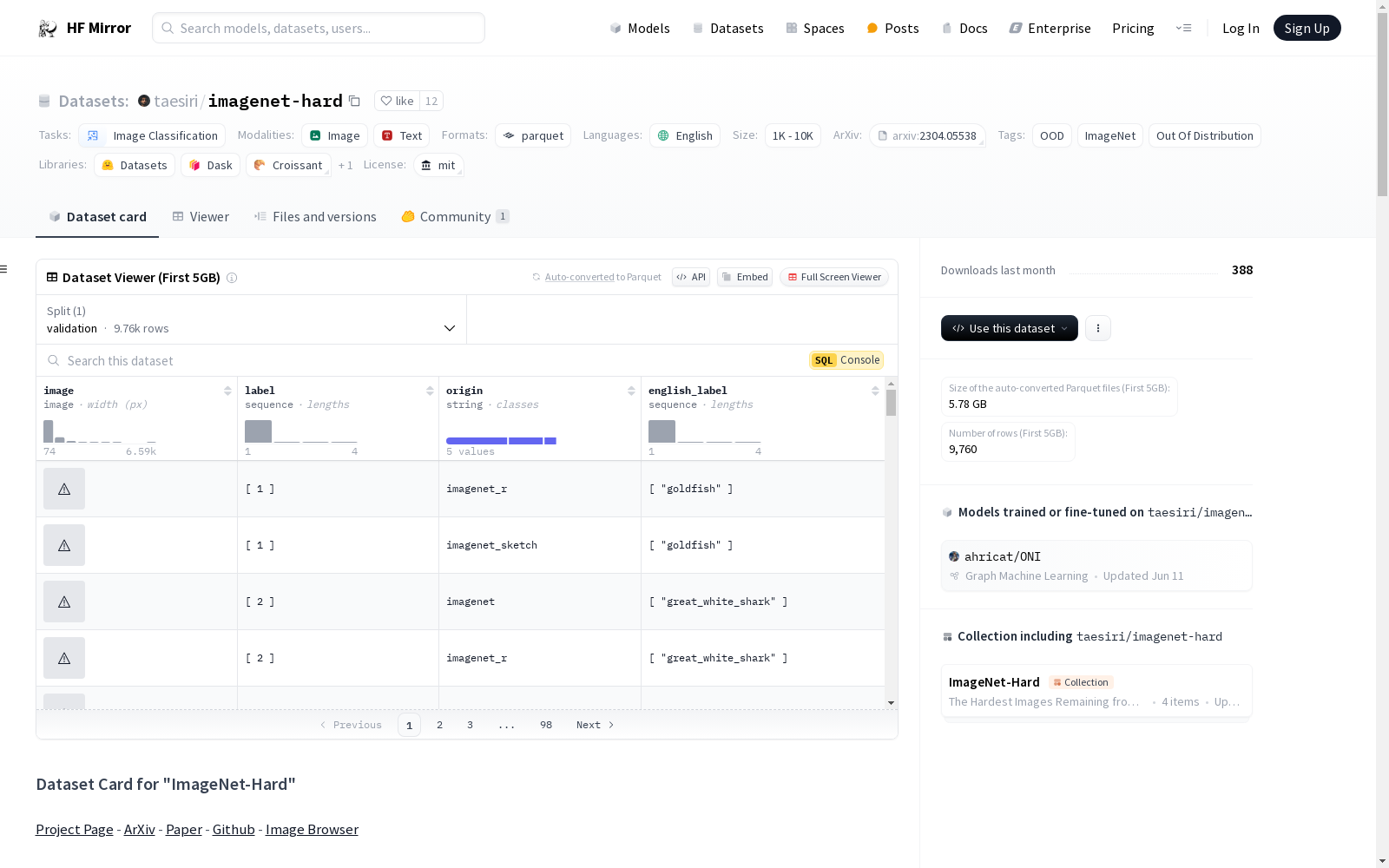Click the Image Classification task tag
Image resolution: width=1389 pixels, height=868 pixels.
(x=152, y=135)
